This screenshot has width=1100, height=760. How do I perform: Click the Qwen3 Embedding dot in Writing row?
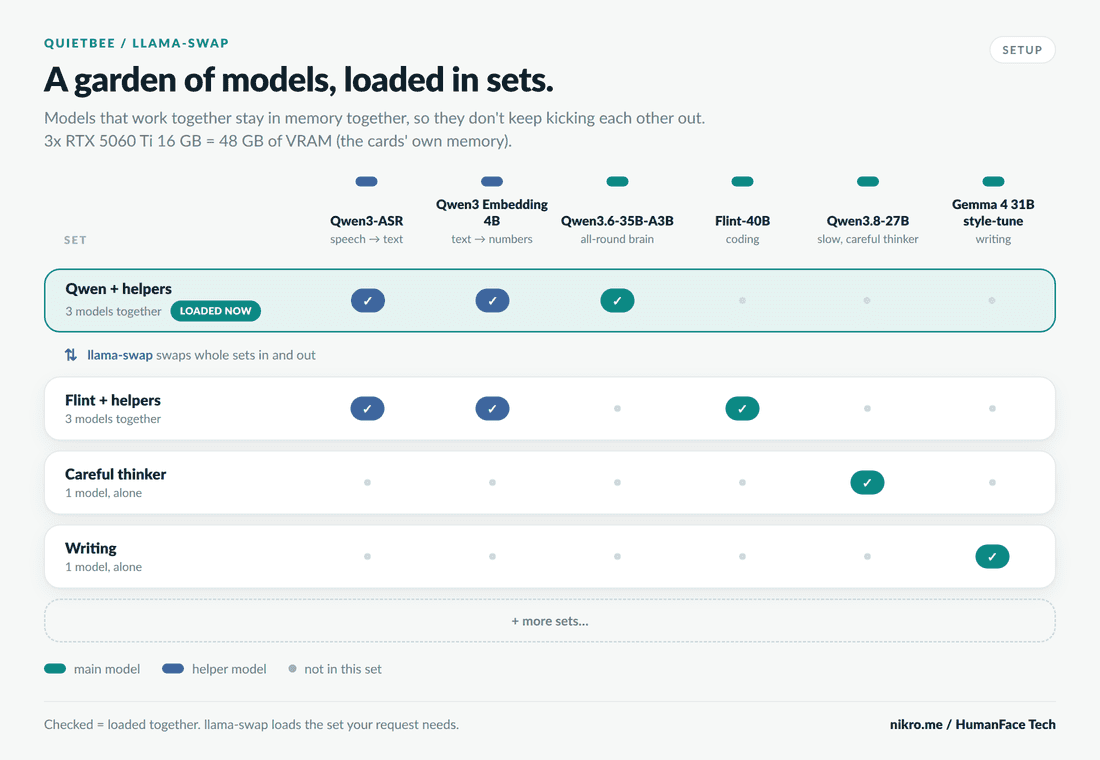click(x=492, y=556)
